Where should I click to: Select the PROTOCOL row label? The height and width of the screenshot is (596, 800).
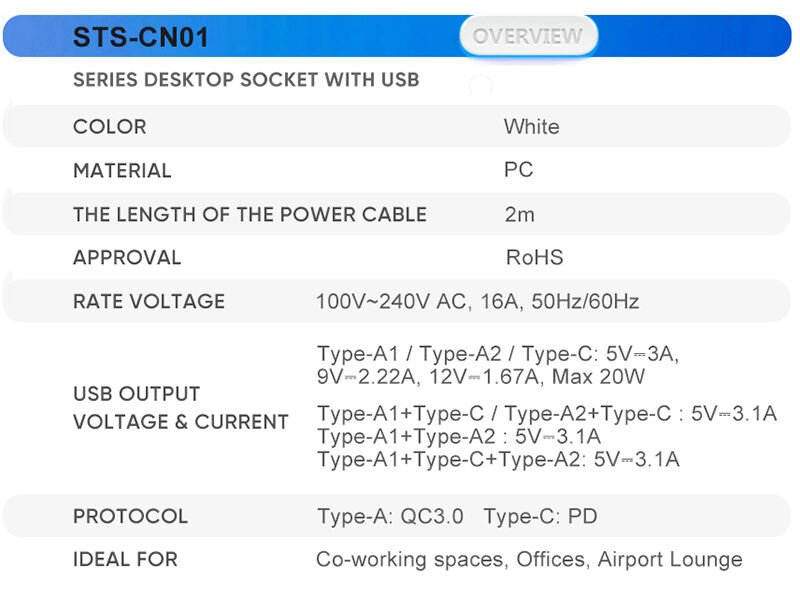(x=131, y=516)
